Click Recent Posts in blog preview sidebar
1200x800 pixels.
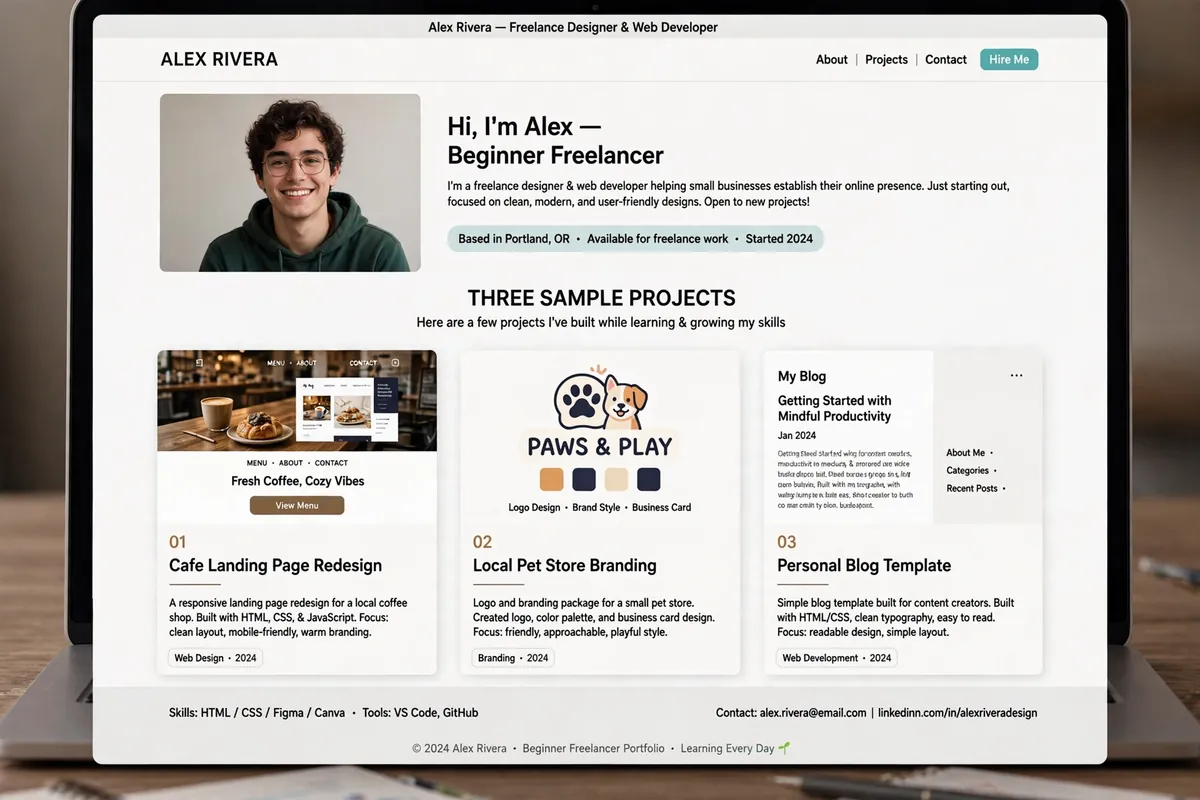(x=972, y=489)
